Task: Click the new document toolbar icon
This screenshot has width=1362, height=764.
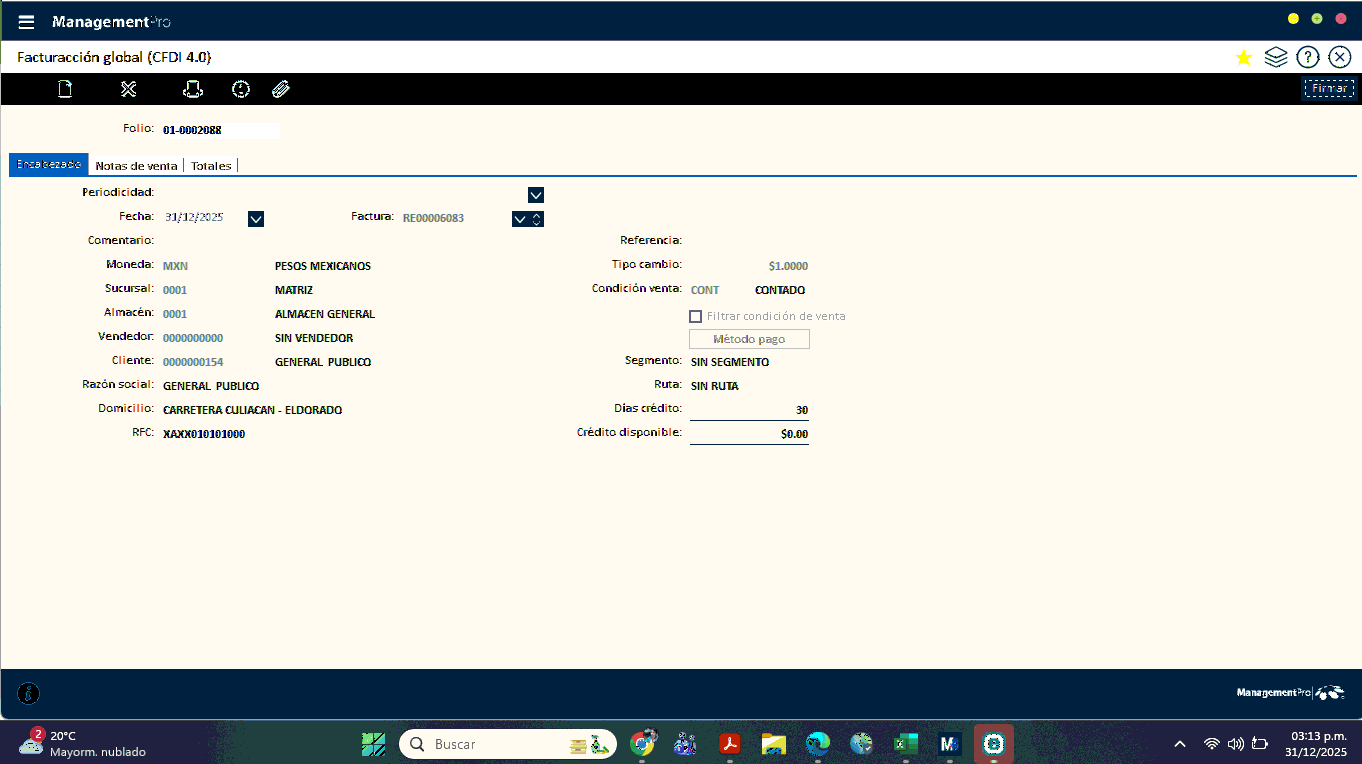Action: click(65, 89)
